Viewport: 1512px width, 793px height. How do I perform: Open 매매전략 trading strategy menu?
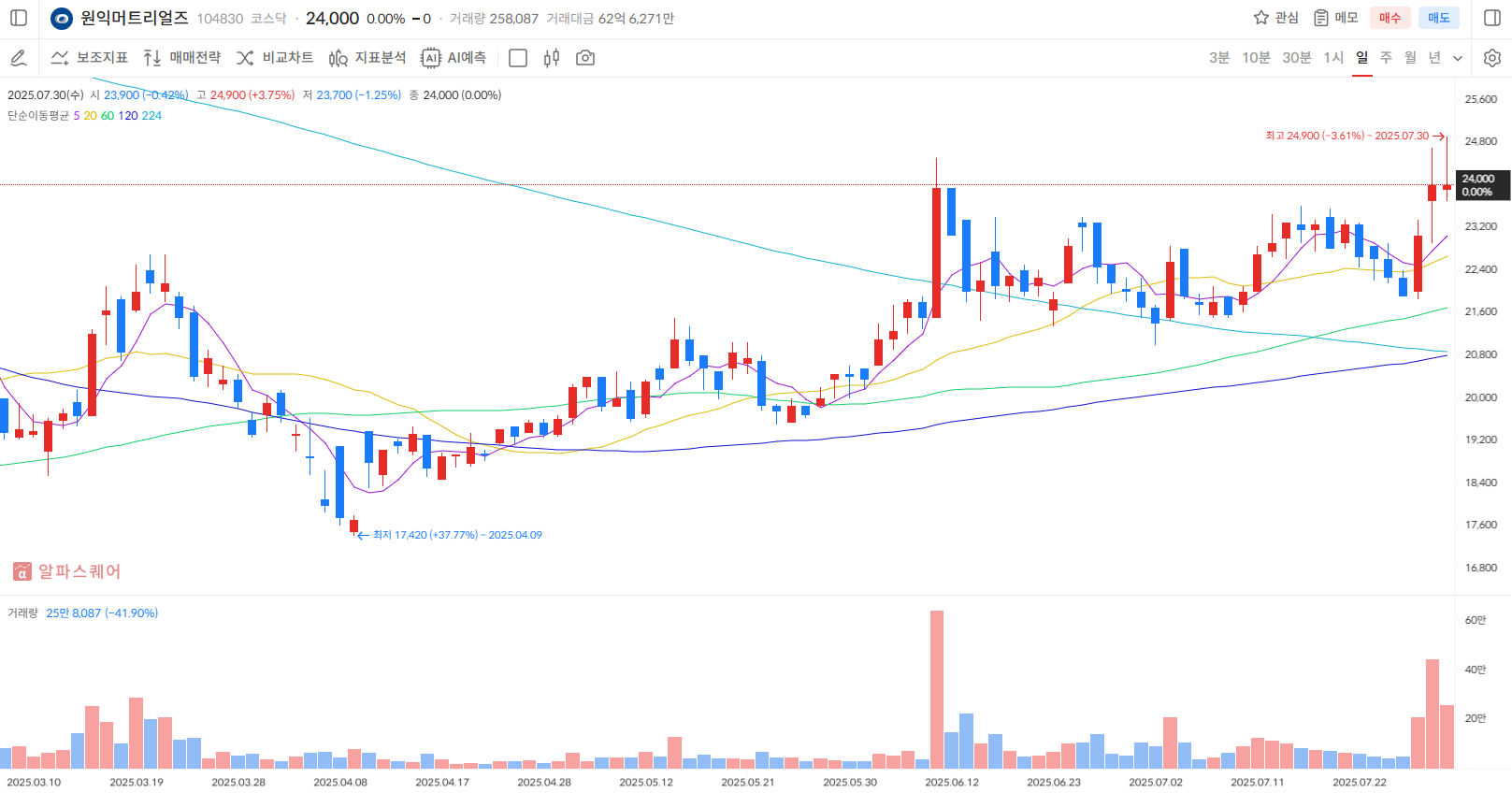point(181,58)
